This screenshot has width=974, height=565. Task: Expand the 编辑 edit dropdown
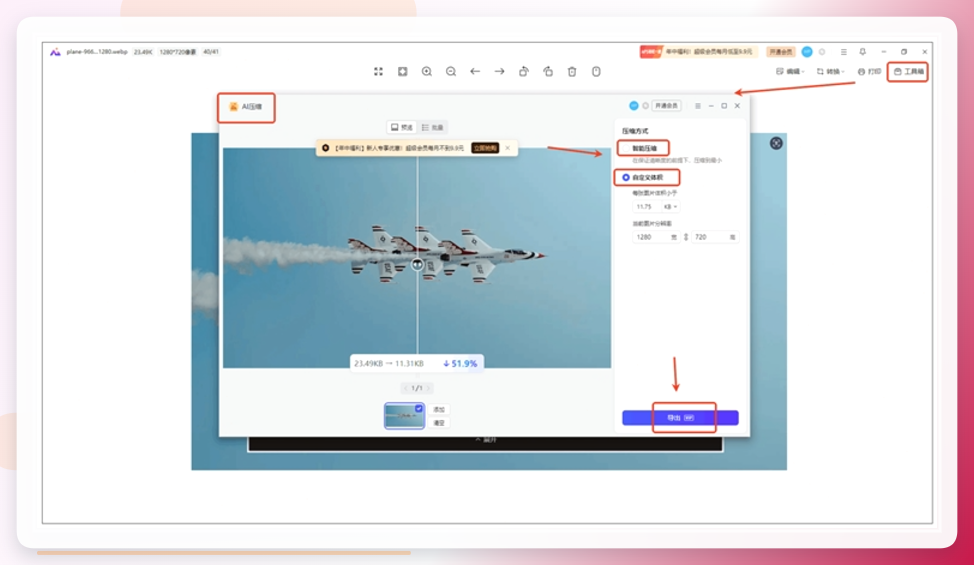tap(790, 71)
